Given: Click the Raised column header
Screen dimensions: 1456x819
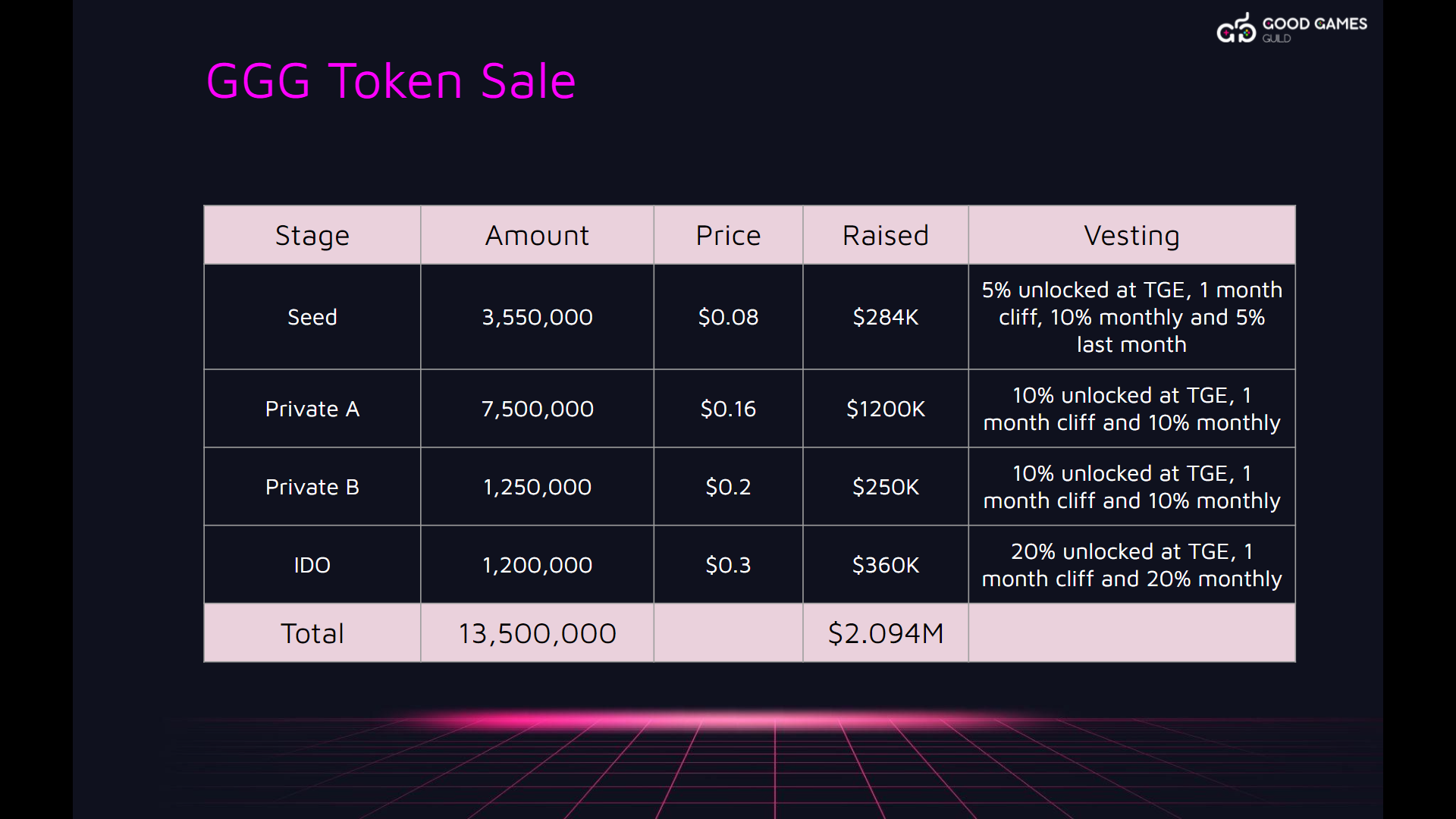Looking at the screenshot, I should tap(886, 235).
